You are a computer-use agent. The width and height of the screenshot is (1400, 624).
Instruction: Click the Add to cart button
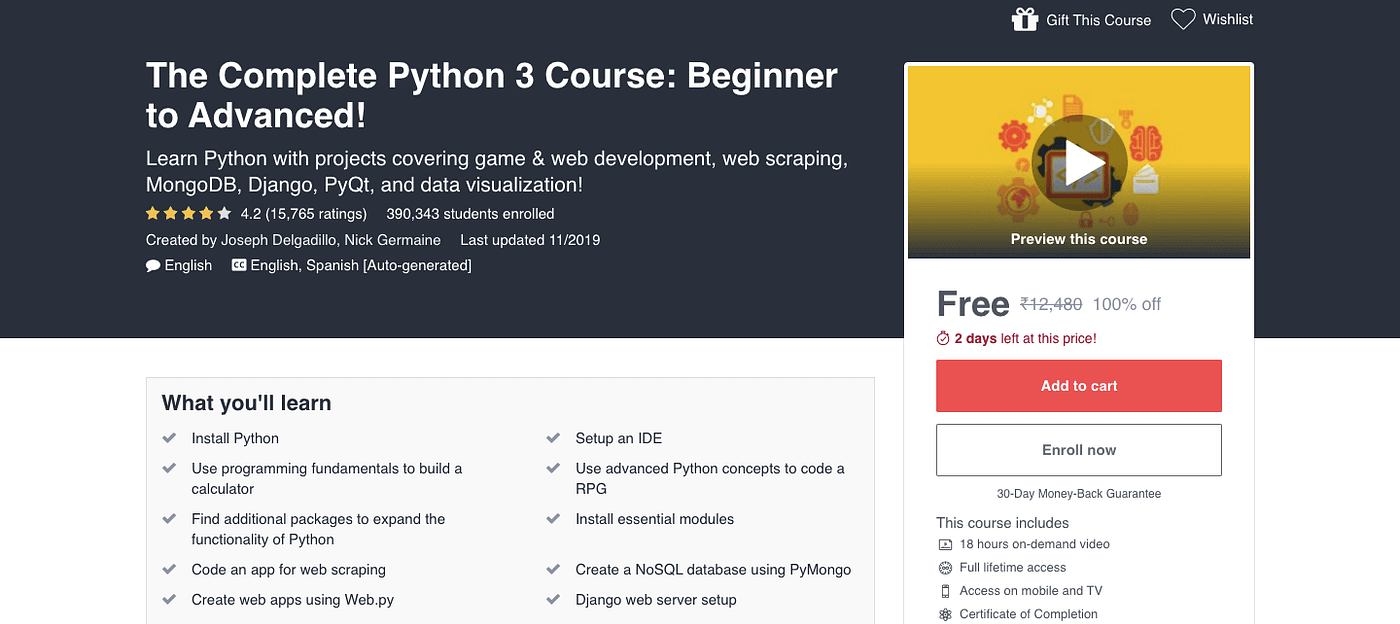tap(1078, 385)
